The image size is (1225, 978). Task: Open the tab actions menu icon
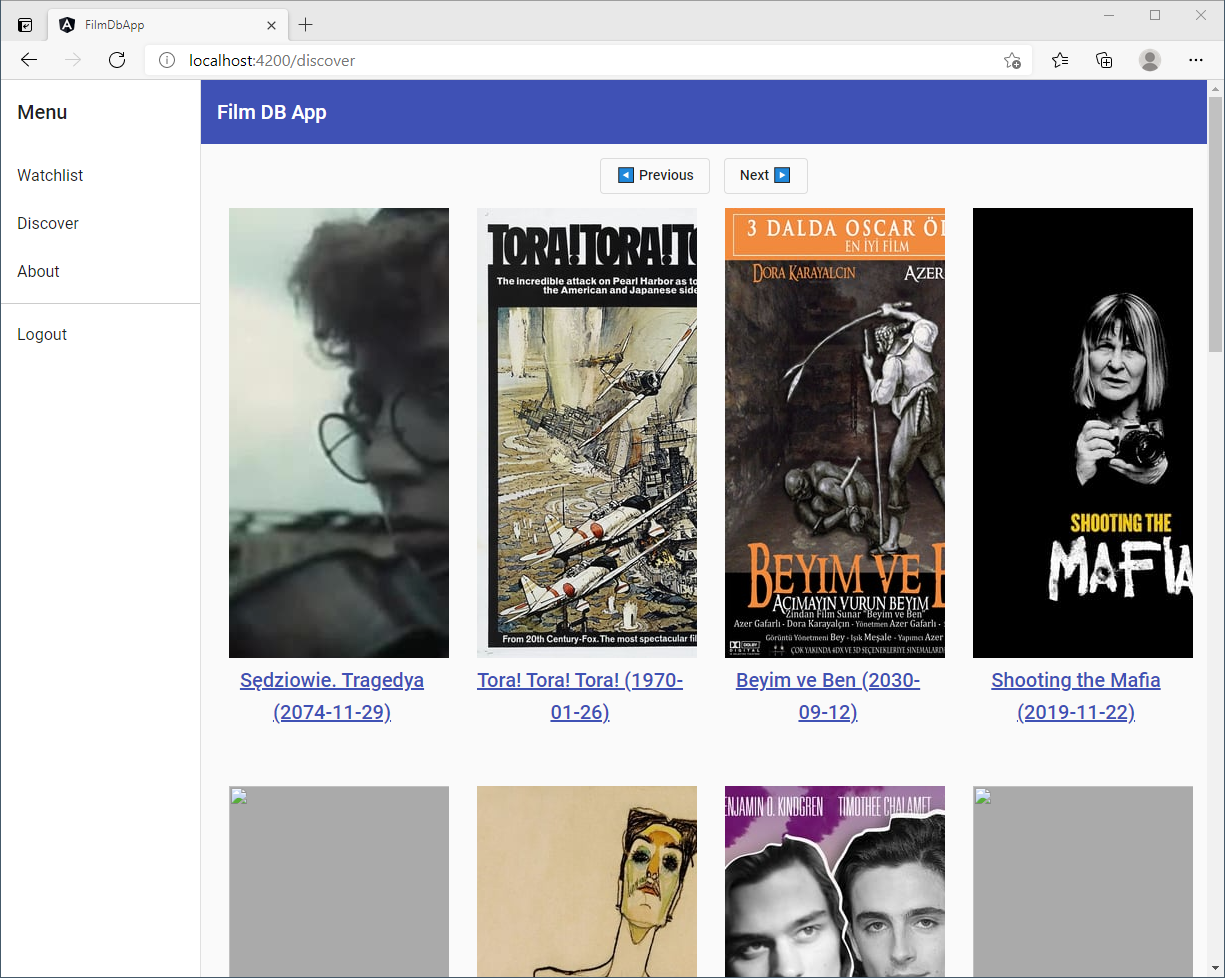pyautogui.click(x=25, y=25)
